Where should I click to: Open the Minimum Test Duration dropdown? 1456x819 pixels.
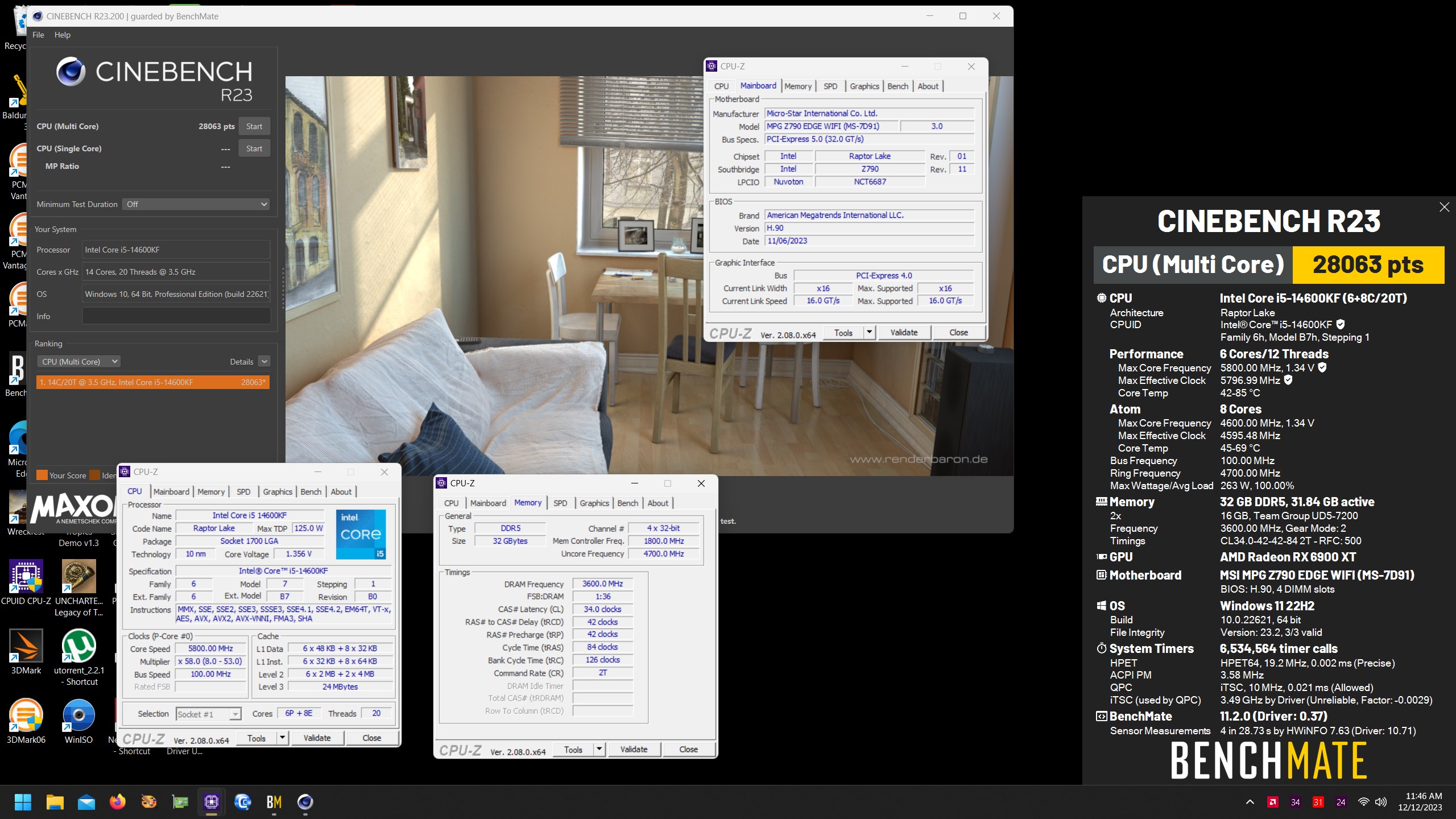click(x=196, y=204)
